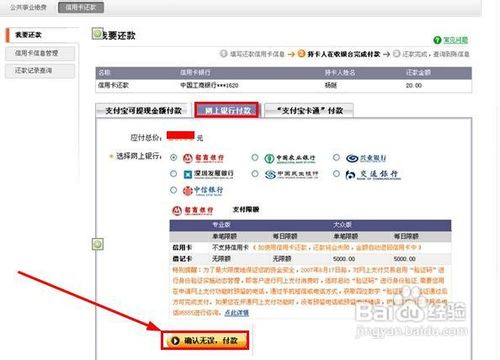Open the 点此详情 link in the notice

click(x=236, y=313)
